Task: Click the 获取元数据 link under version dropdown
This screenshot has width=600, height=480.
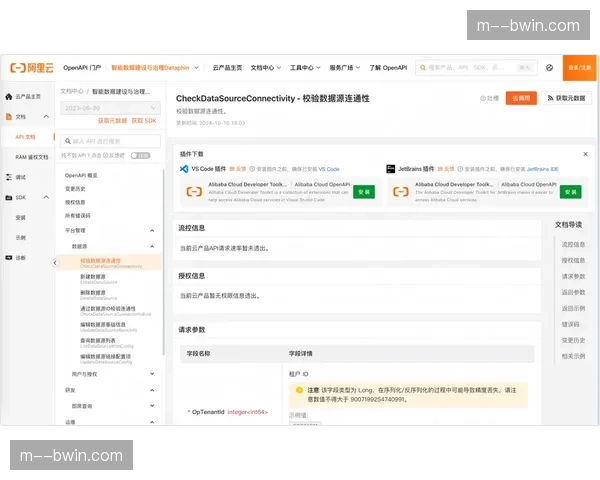Action: click(x=112, y=121)
